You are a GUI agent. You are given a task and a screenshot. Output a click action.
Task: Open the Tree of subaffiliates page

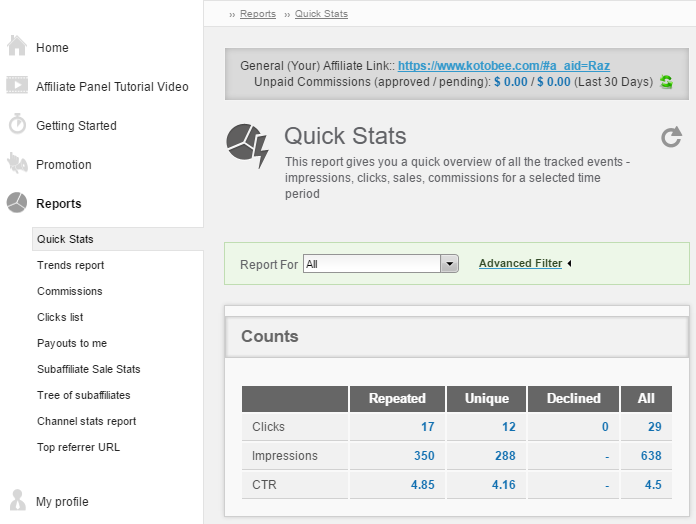(x=83, y=395)
